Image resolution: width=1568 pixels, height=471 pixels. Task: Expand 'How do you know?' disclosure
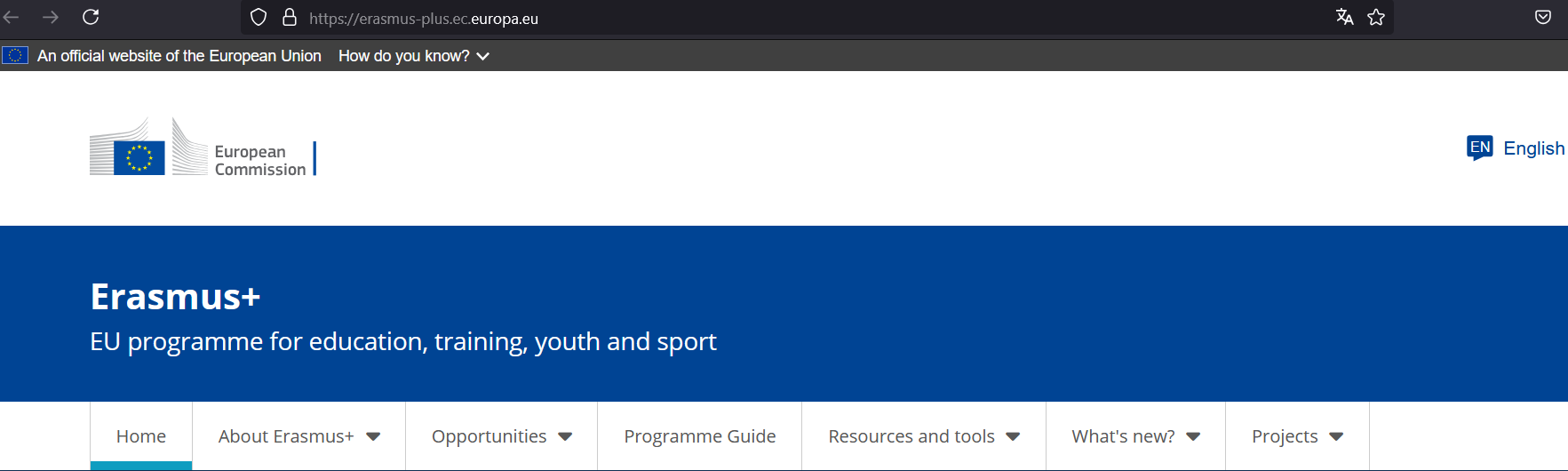coord(414,56)
